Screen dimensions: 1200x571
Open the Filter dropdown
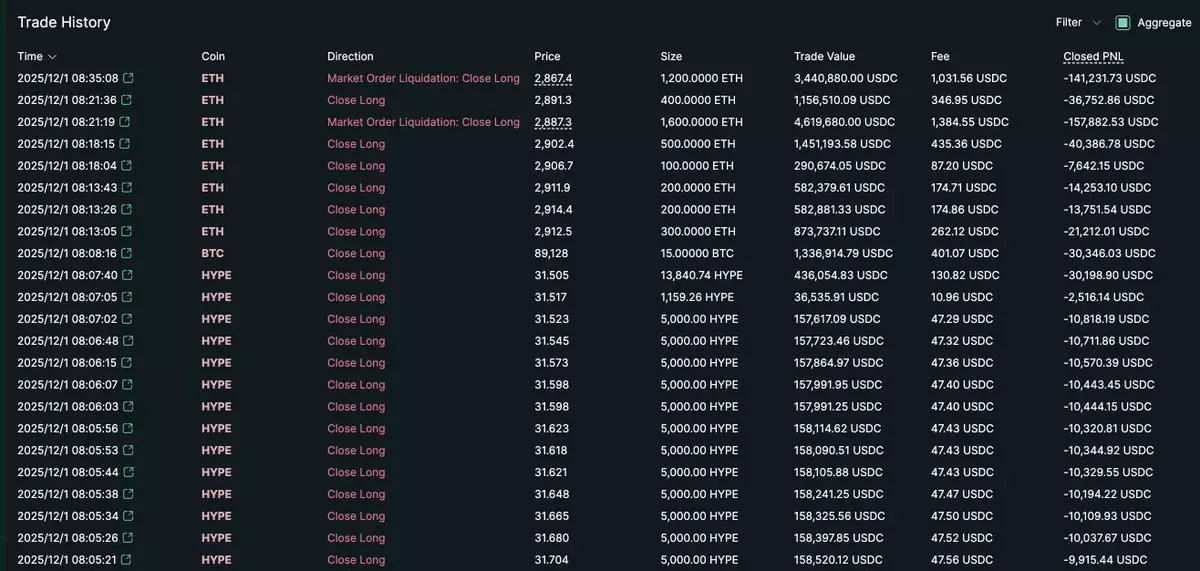1078,22
